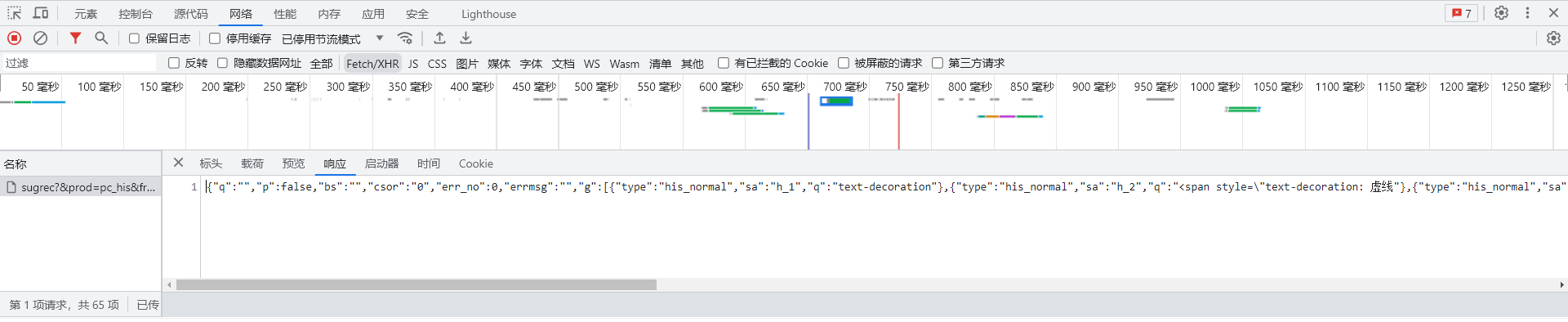Filter requests by Wasm
This screenshot has height=322, width=1568.
click(625, 63)
